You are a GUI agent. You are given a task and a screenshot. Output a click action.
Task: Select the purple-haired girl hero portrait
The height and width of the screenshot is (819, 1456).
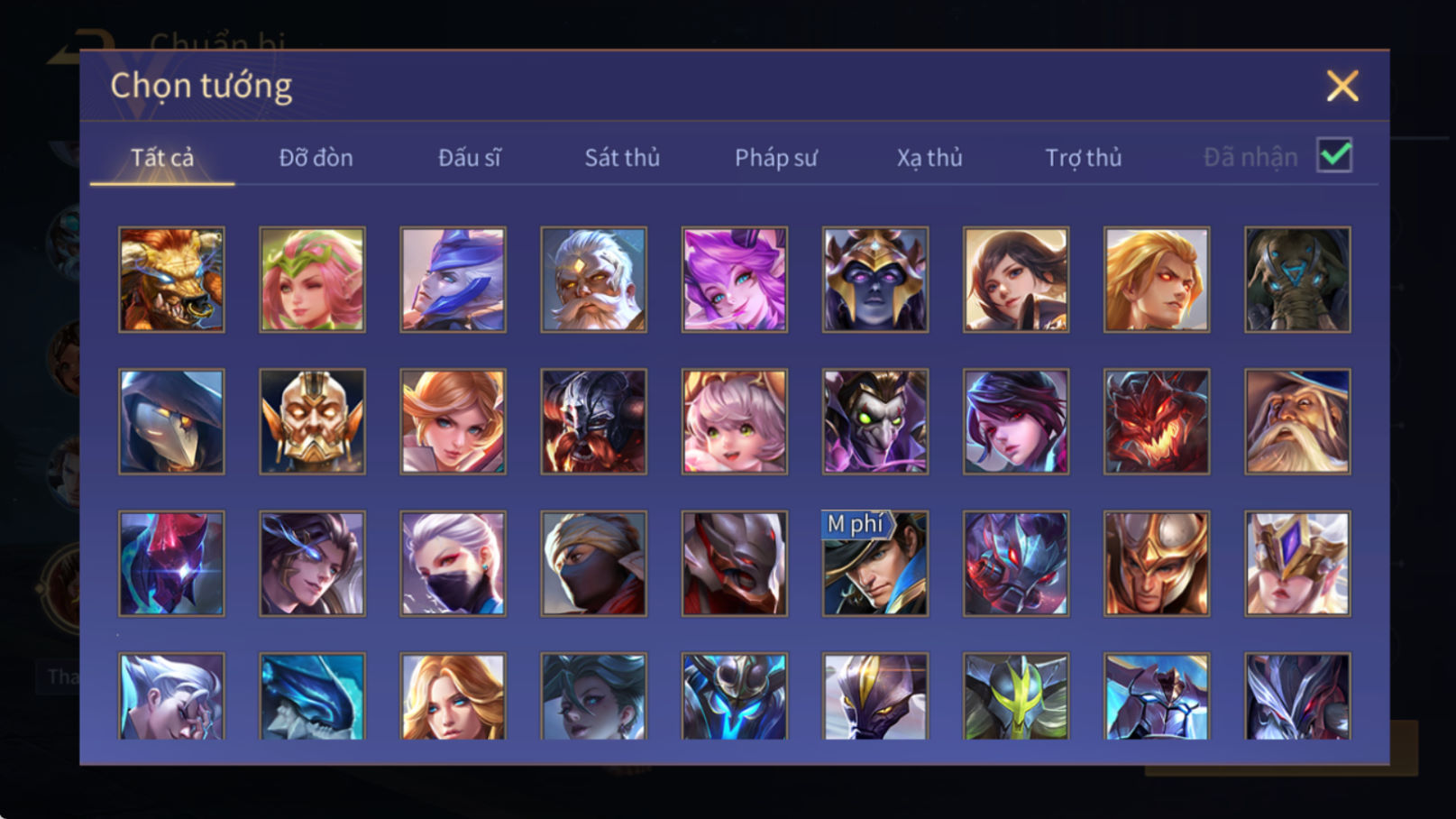tap(734, 280)
